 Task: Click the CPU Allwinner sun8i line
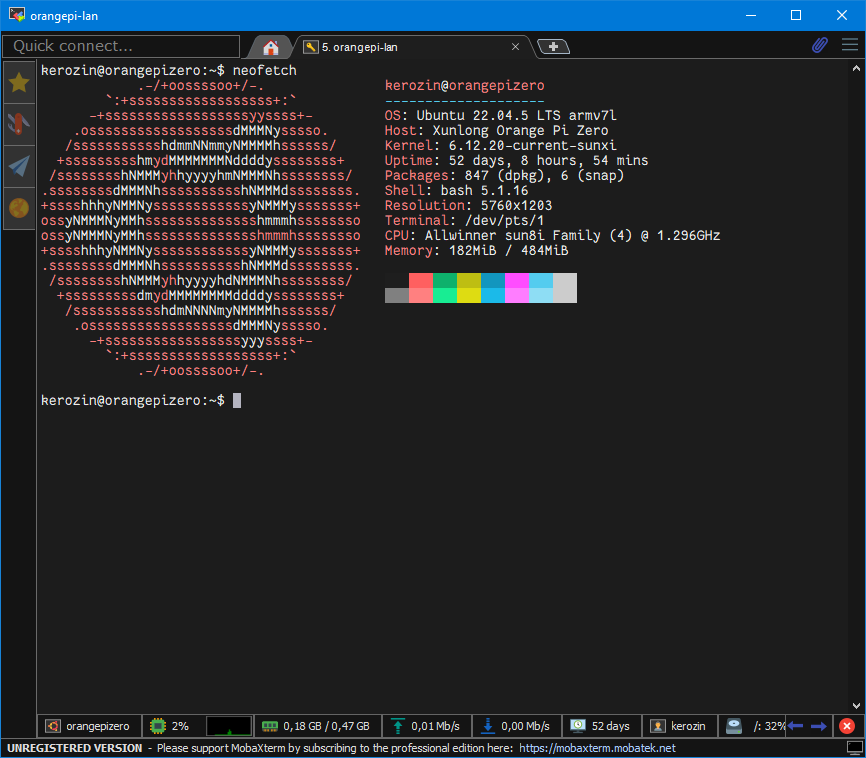pyautogui.click(x=552, y=235)
